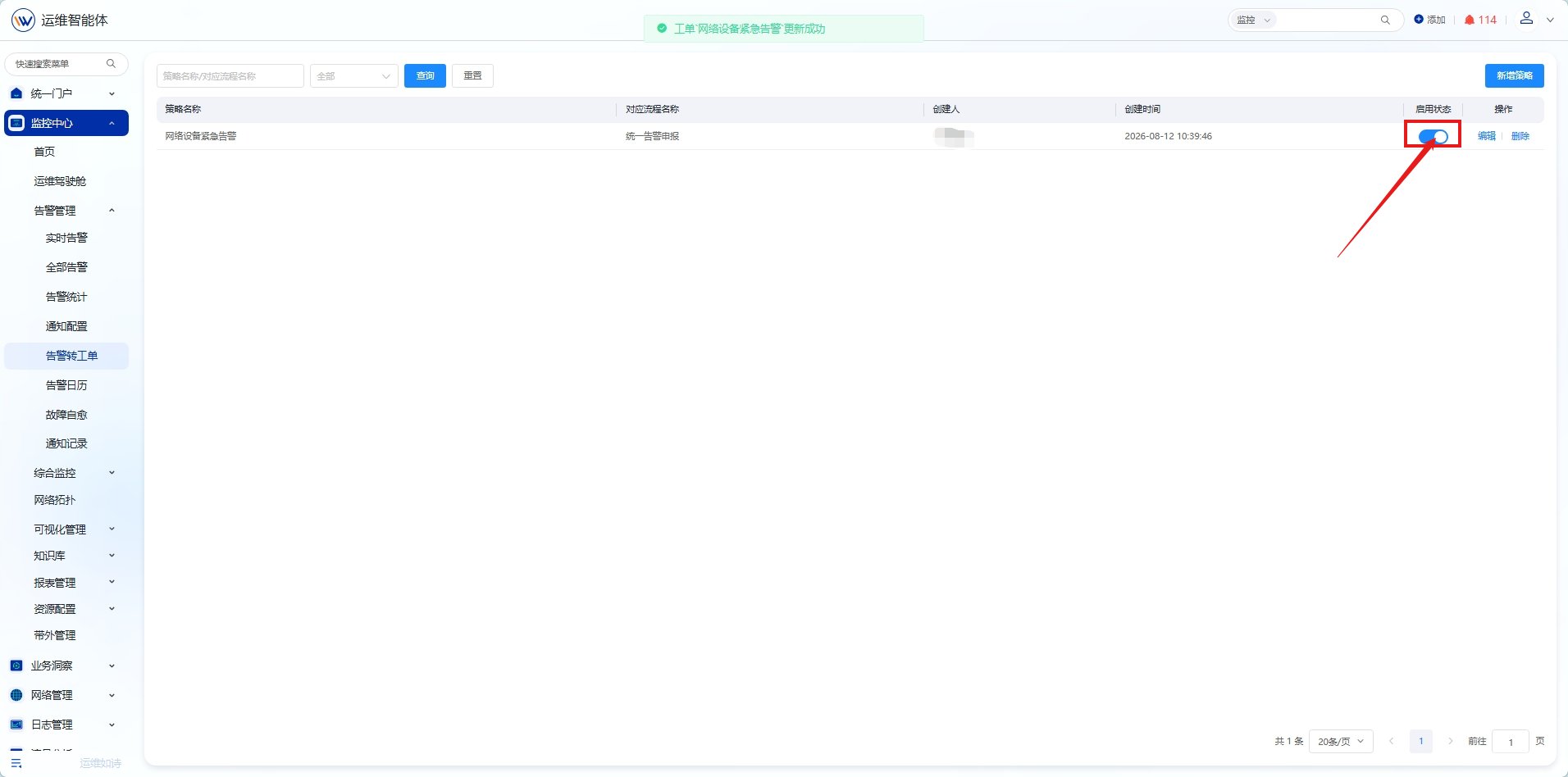Click the 网络管理 globe icon
1568x777 pixels.
(x=16, y=695)
